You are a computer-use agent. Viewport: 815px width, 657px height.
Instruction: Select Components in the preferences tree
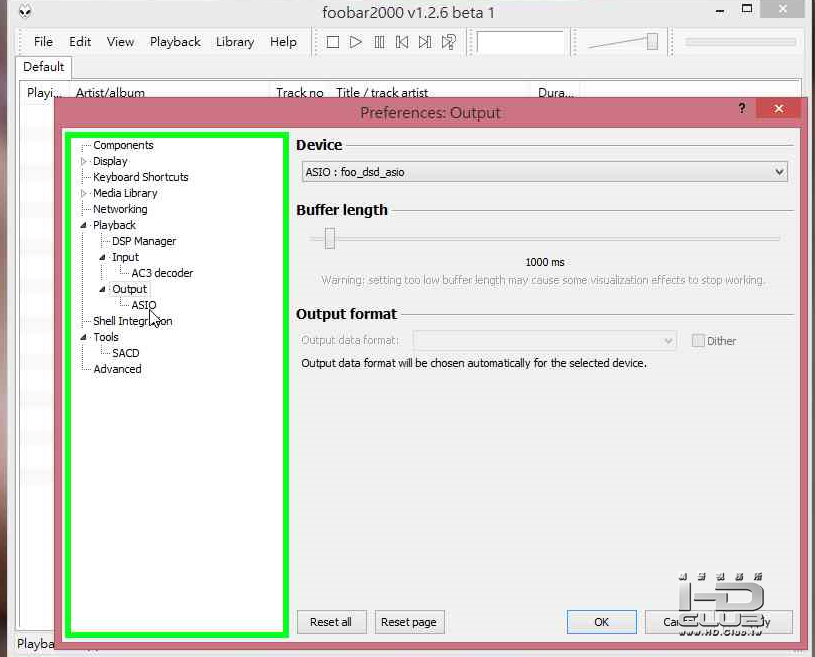point(123,145)
